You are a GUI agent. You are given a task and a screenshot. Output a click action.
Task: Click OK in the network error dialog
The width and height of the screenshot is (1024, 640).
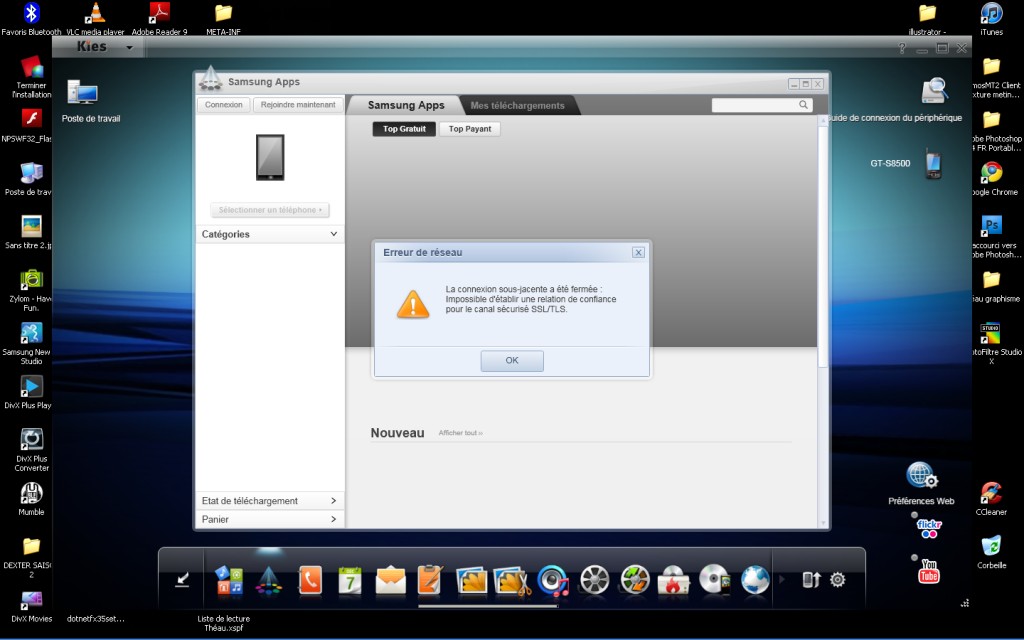512,360
